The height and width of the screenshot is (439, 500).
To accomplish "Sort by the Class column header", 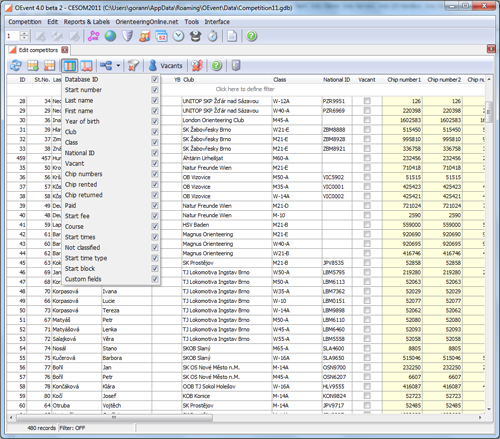I will point(297,79).
